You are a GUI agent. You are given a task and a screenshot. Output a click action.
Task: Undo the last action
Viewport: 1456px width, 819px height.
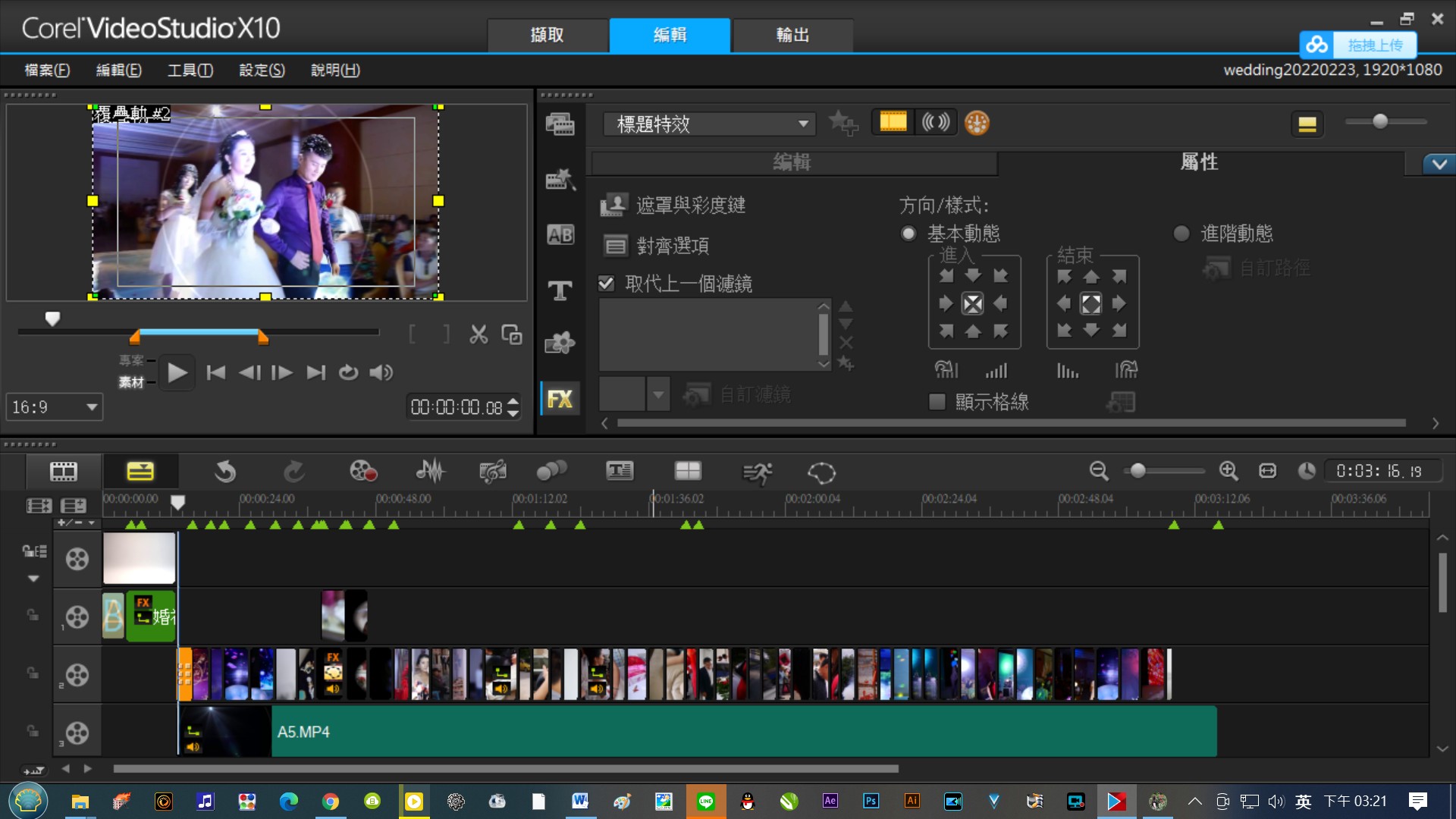click(225, 472)
